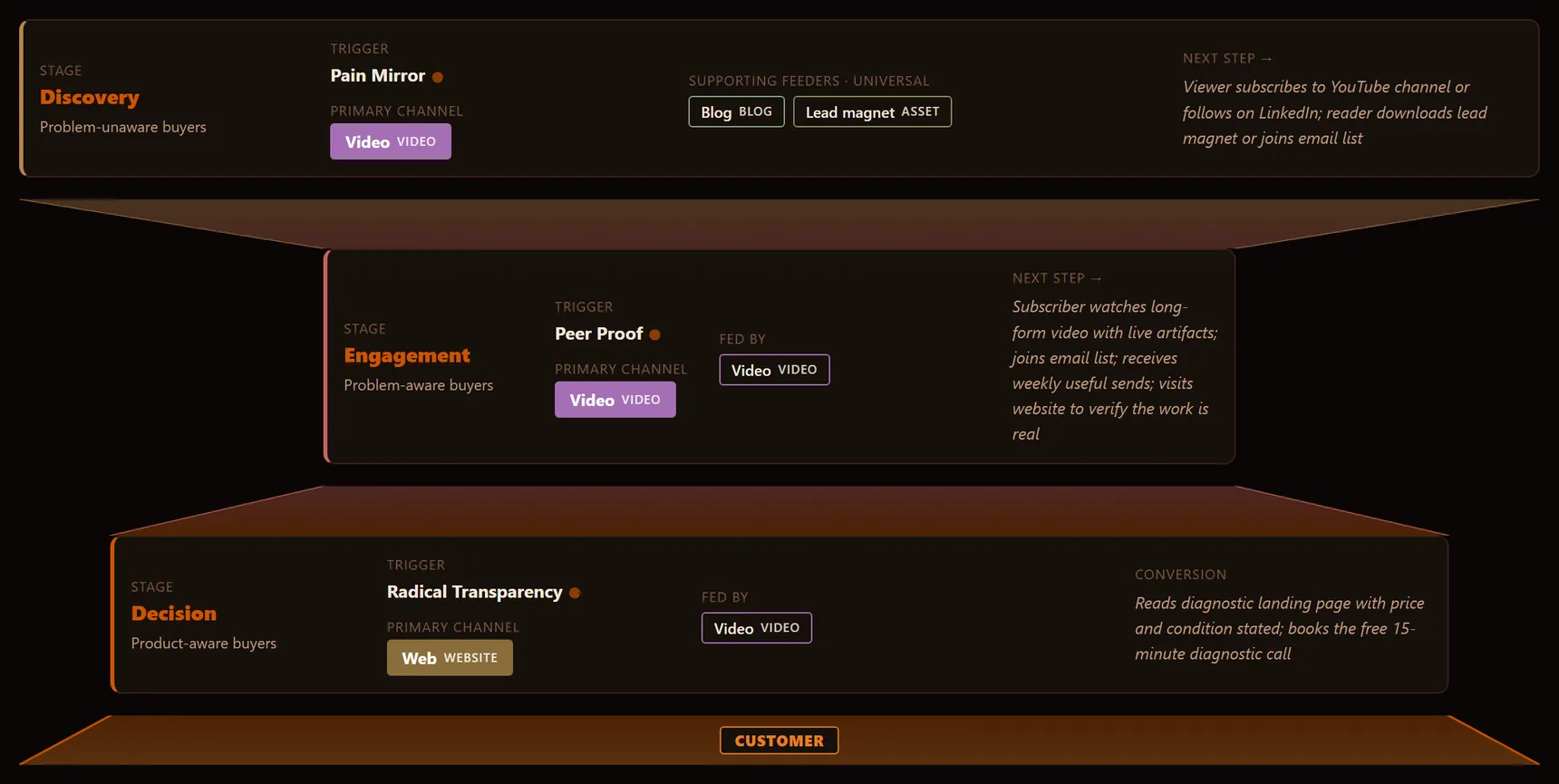Click the 'Next Step' label in the Engagement card
This screenshot has width=1559, height=784.
point(1058,278)
